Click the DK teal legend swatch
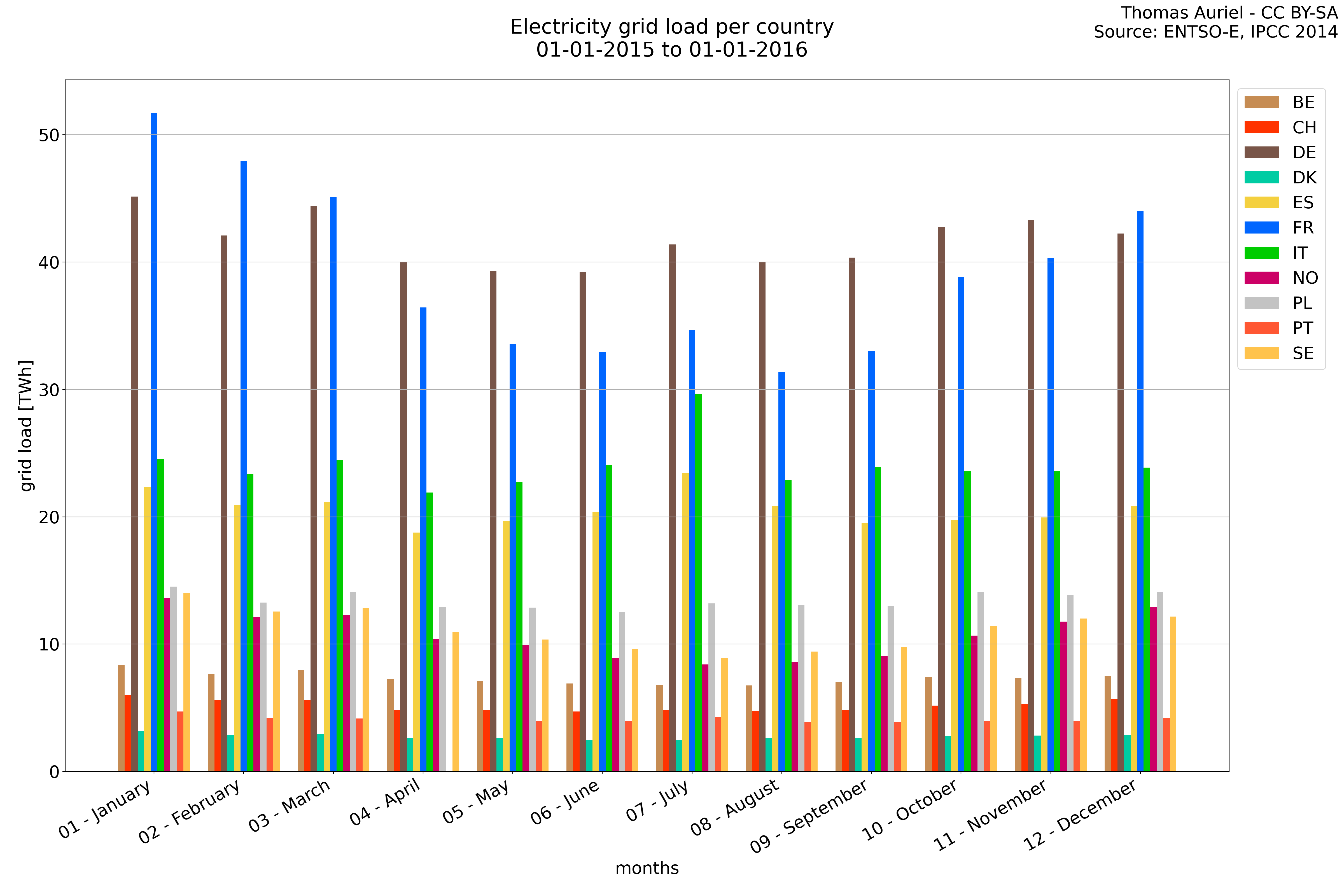 [x=1261, y=178]
